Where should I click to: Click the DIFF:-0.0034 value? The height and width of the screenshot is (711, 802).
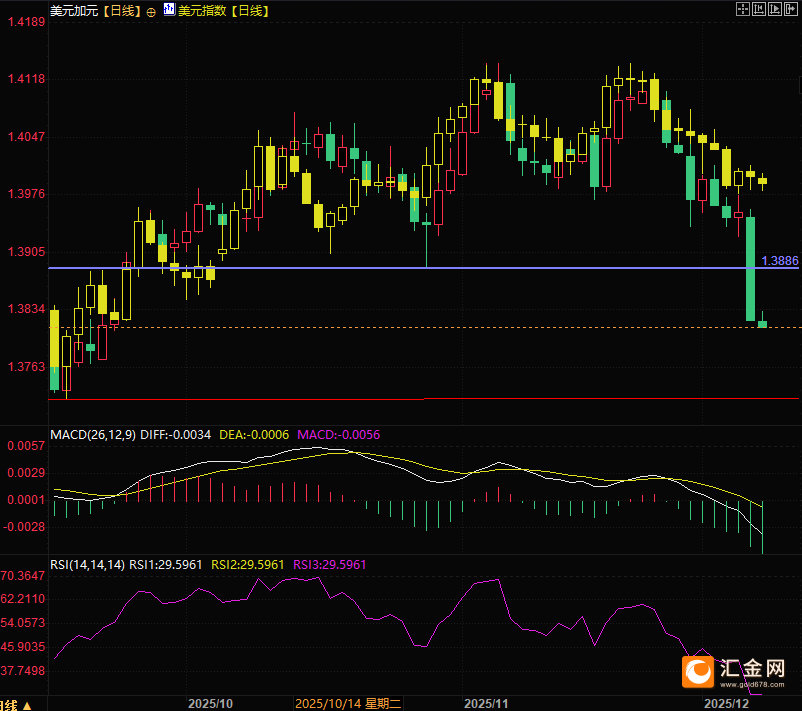point(175,435)
